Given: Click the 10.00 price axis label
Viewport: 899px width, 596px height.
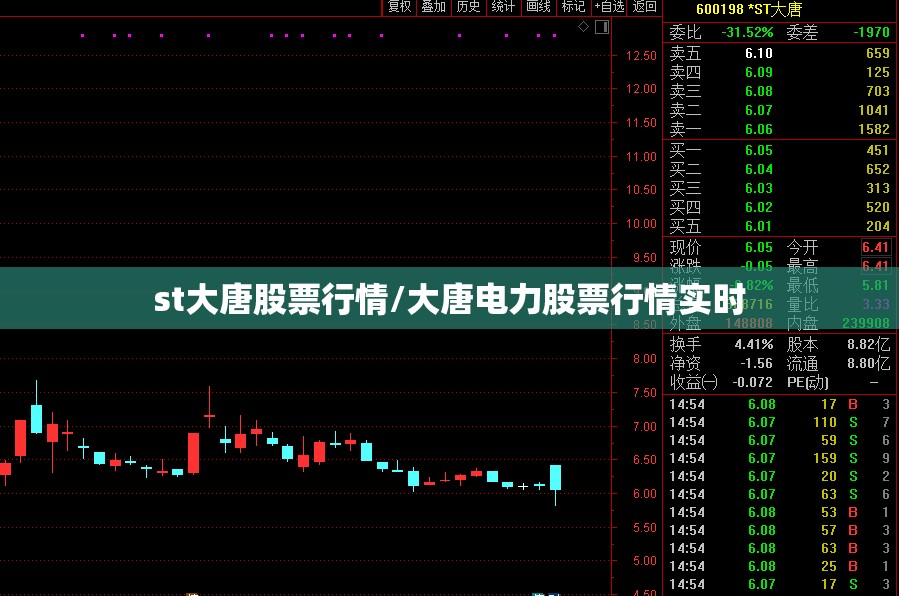Looking at the screenshot, I should pyautogui.click(x=641, y=224).
